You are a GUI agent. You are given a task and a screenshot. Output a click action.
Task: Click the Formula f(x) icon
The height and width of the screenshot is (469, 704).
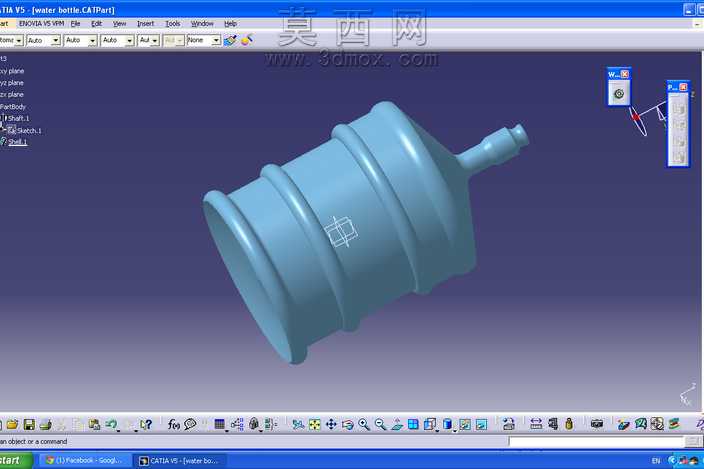[x=174, y=424]
